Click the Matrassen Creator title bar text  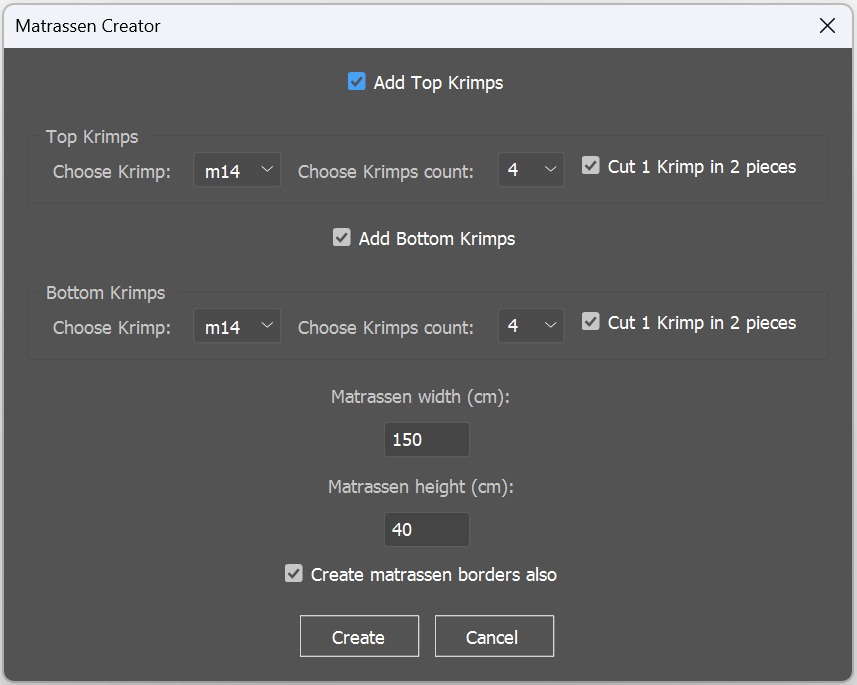click(88, 26)
